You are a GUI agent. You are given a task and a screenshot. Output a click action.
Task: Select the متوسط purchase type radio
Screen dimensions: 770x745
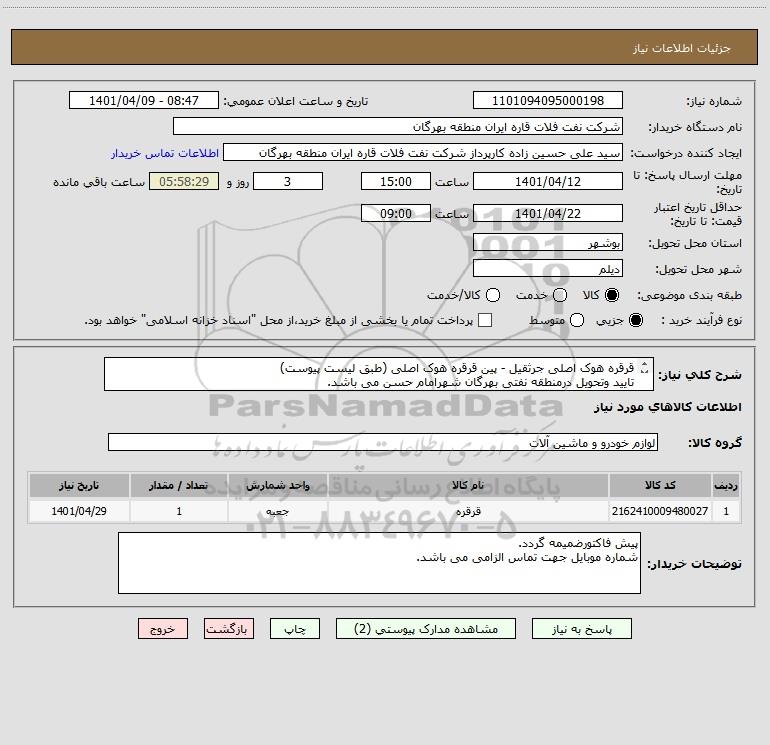point(577,320)
